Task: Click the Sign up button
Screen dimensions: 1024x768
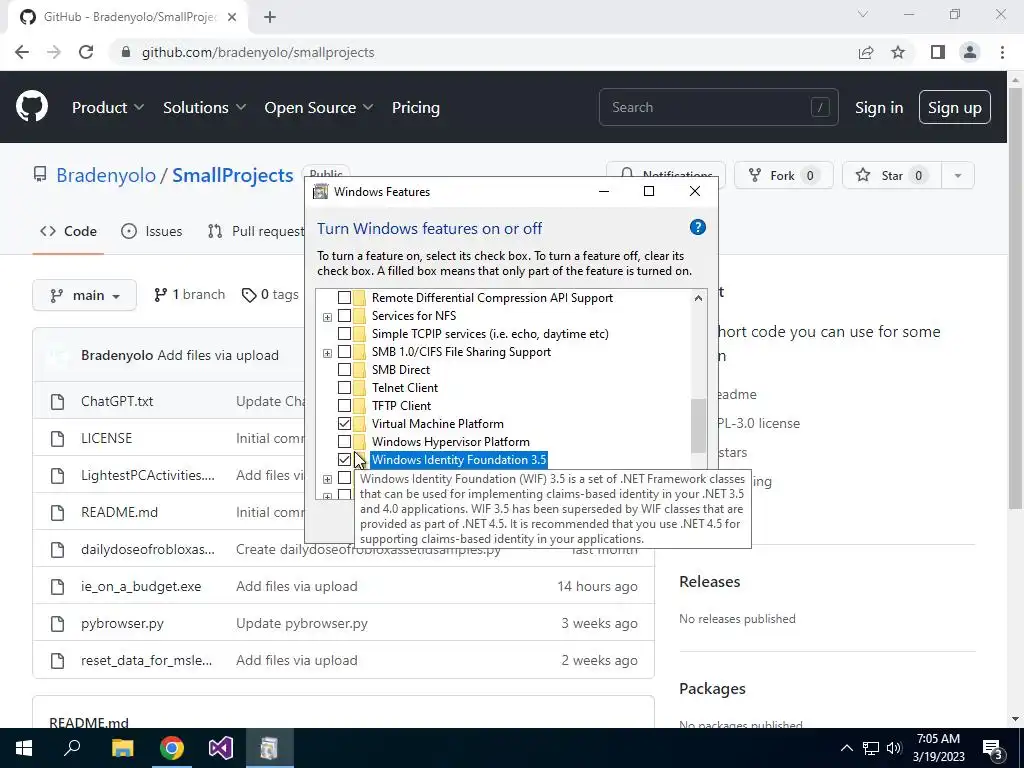Action: click(x=954, y=107)
